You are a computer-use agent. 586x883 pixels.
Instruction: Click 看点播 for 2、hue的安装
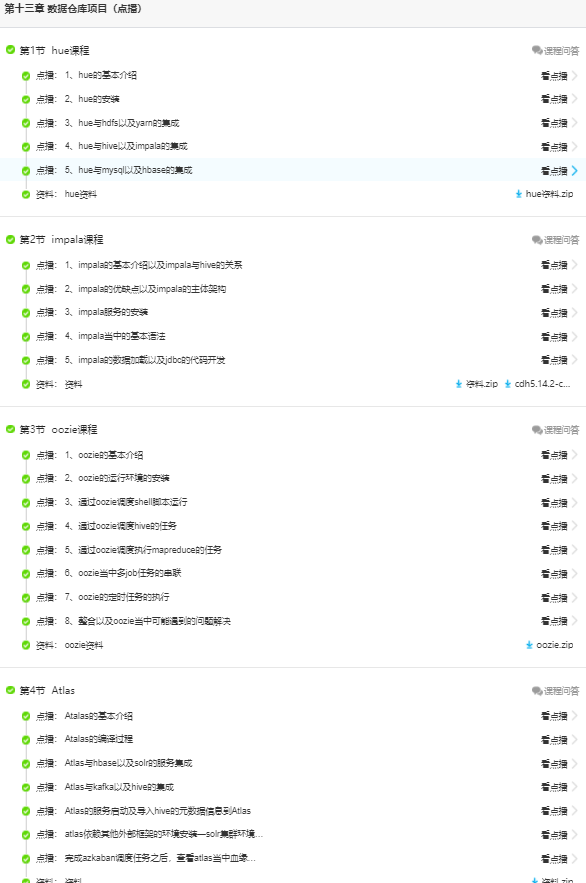tap(554, 99)
